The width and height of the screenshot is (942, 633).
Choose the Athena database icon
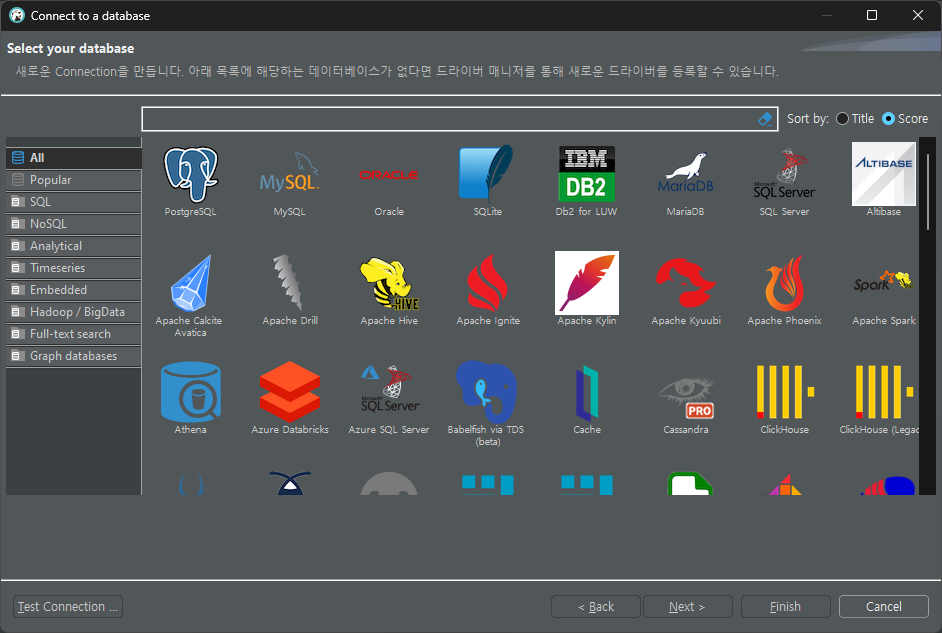pyautogui.click(x=190, y=392)
